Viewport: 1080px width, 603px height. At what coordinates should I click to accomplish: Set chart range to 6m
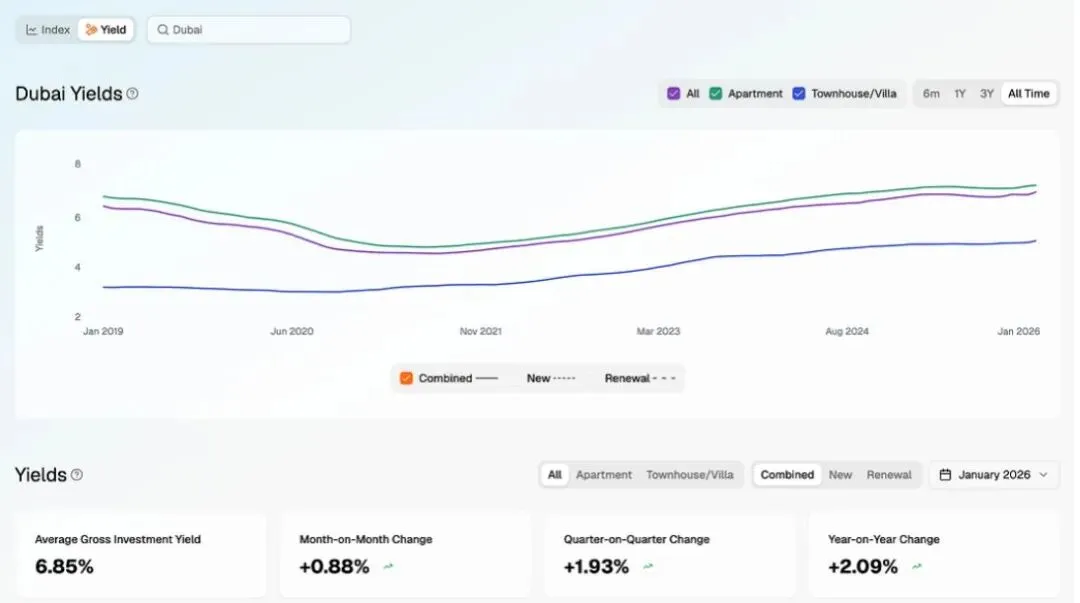click(x=931, y=94)
